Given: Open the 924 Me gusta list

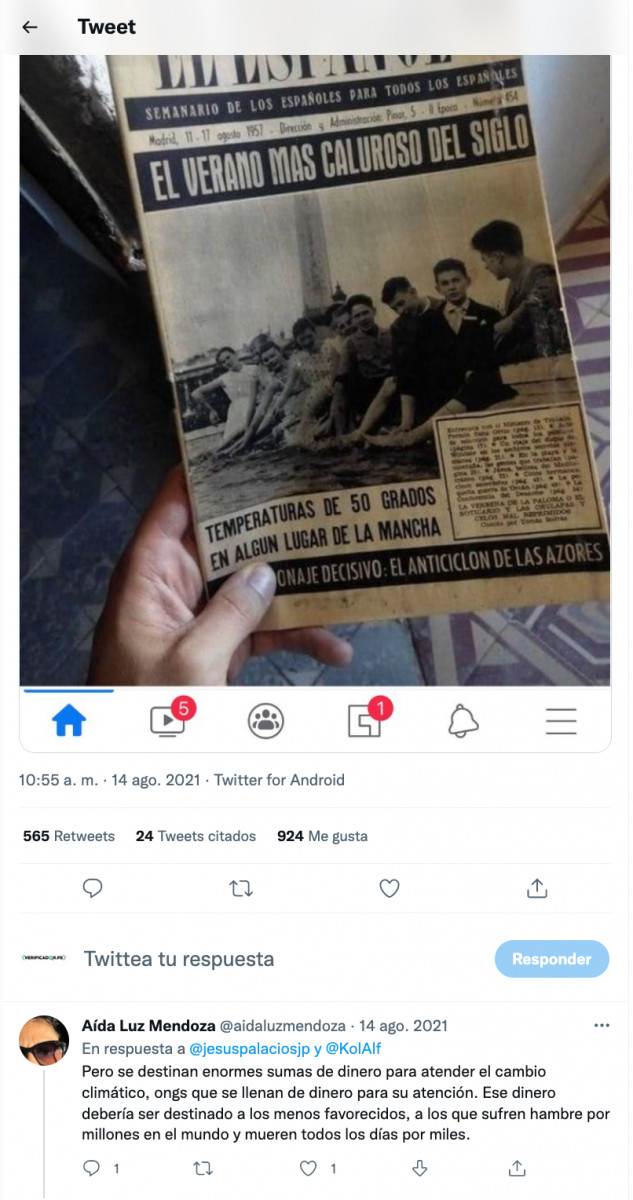Looking at the screenshot, I should [x=322, y=836].
